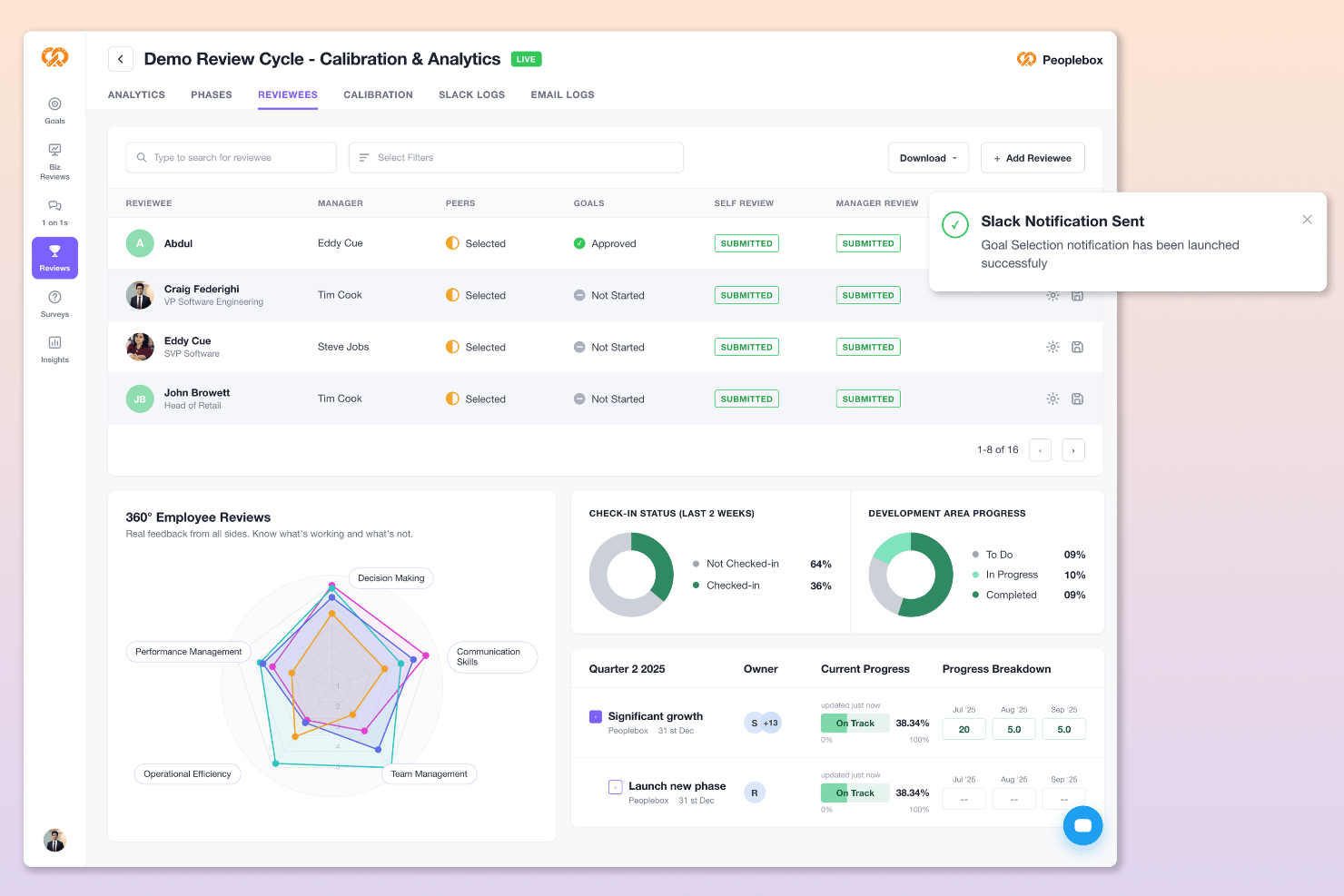Screen dimensions: 1344x896
Task: Click the Operational Efficiency radar label
Action: [187, 774]
